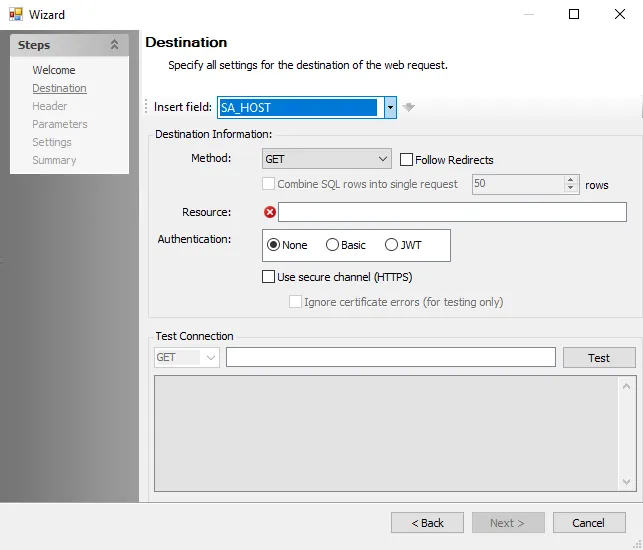Click the Steps panel header
The image size is (643, 550).
(69, 45)
